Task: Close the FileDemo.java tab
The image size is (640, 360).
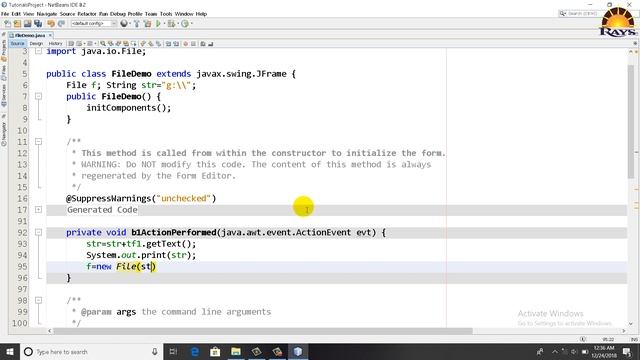Action: [50, 36]
